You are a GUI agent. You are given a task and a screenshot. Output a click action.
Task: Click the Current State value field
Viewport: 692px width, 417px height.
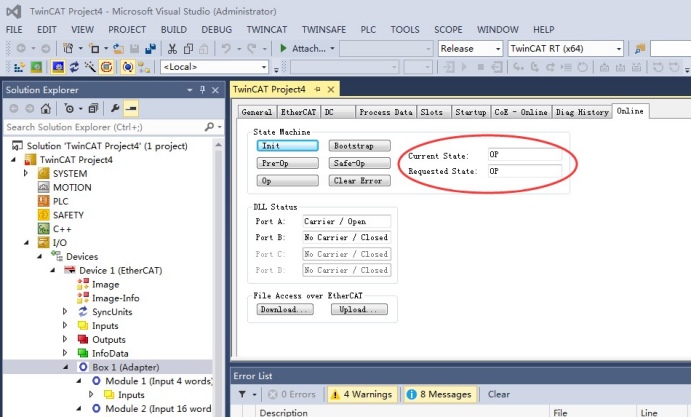pos(524,154)
